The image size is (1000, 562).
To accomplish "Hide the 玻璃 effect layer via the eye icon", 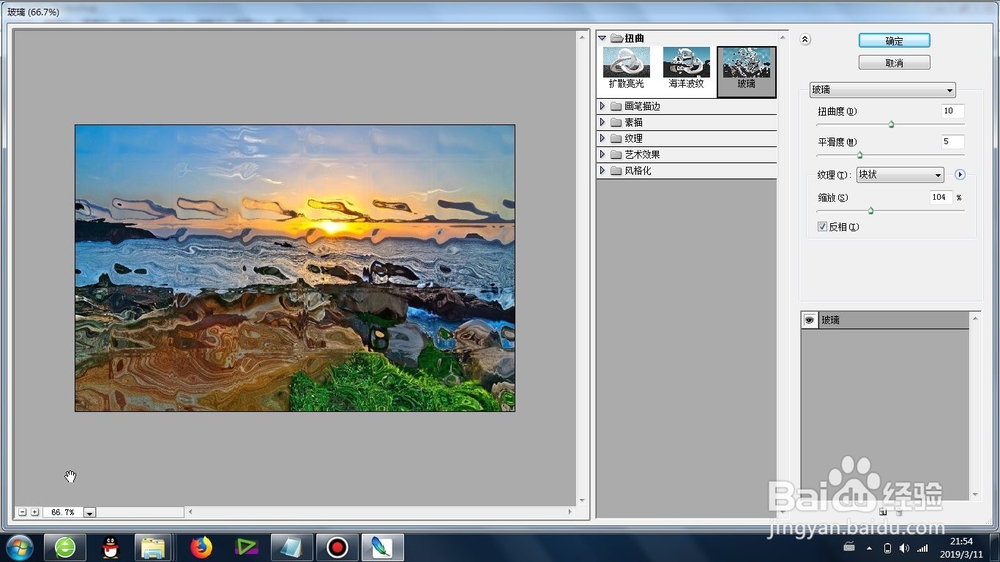I will coord(809,320).
